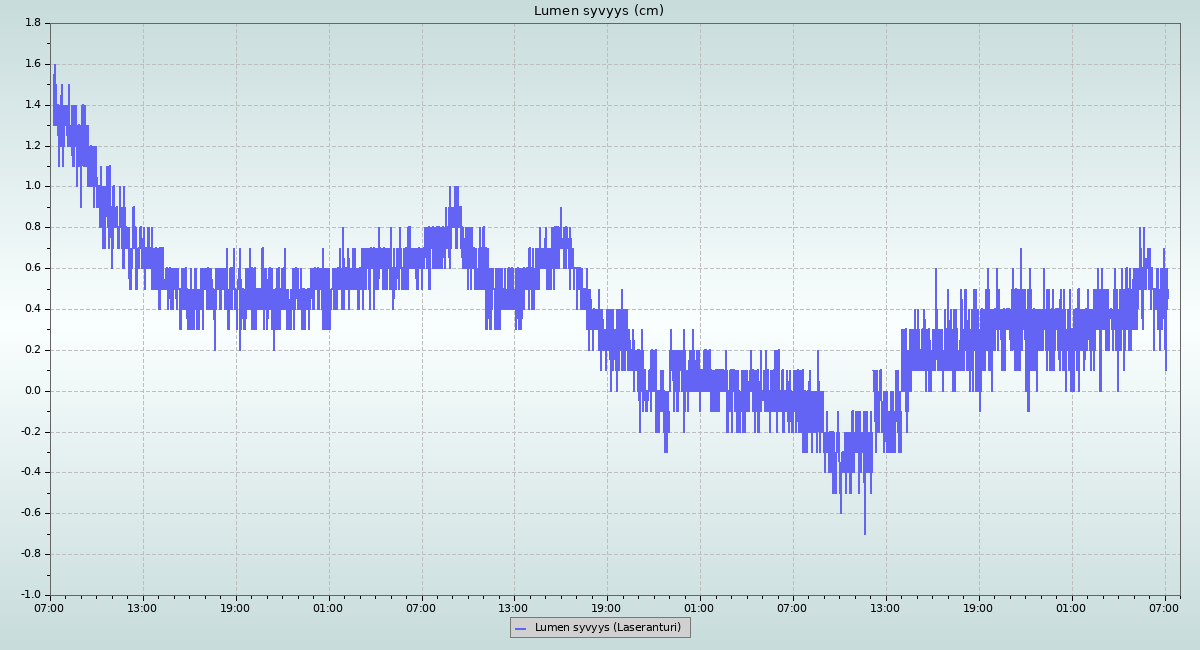Click the rightmost 13:00 x-axis label
This screenshot has width=1200, height=650.
[885, 608]
